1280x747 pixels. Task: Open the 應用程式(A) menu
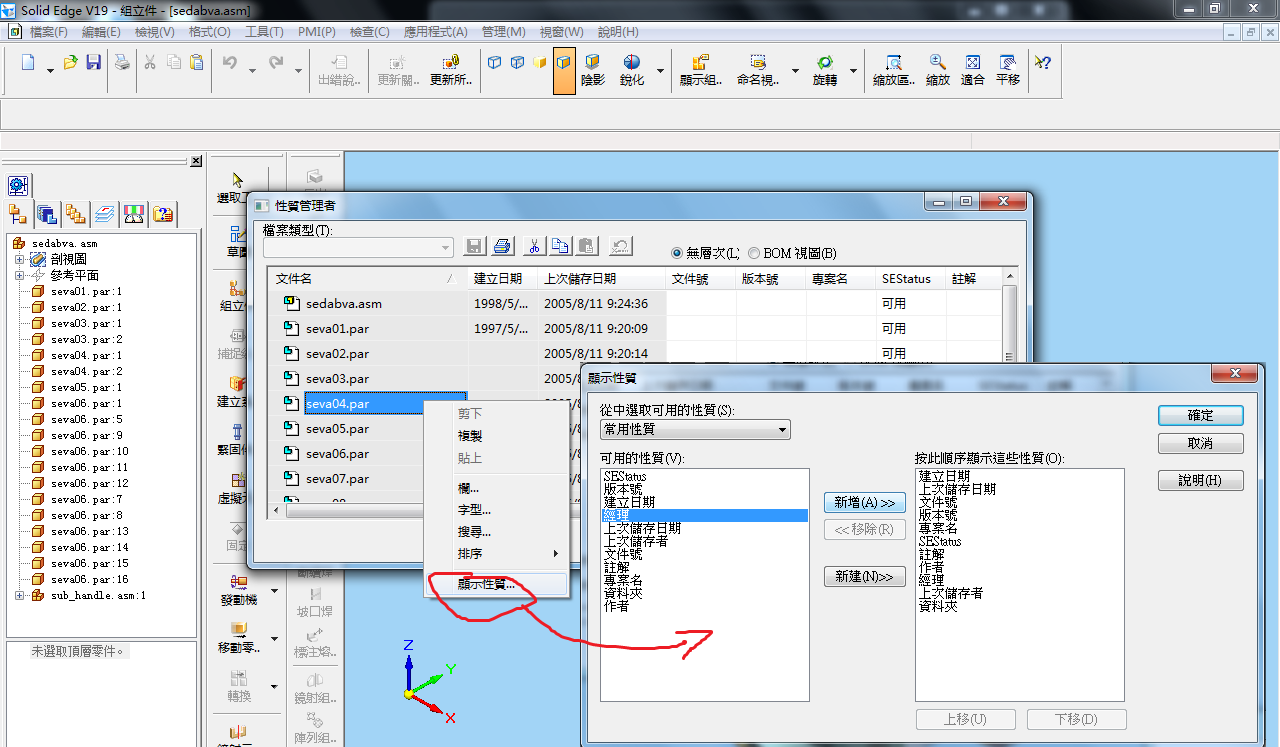point(436,32)
